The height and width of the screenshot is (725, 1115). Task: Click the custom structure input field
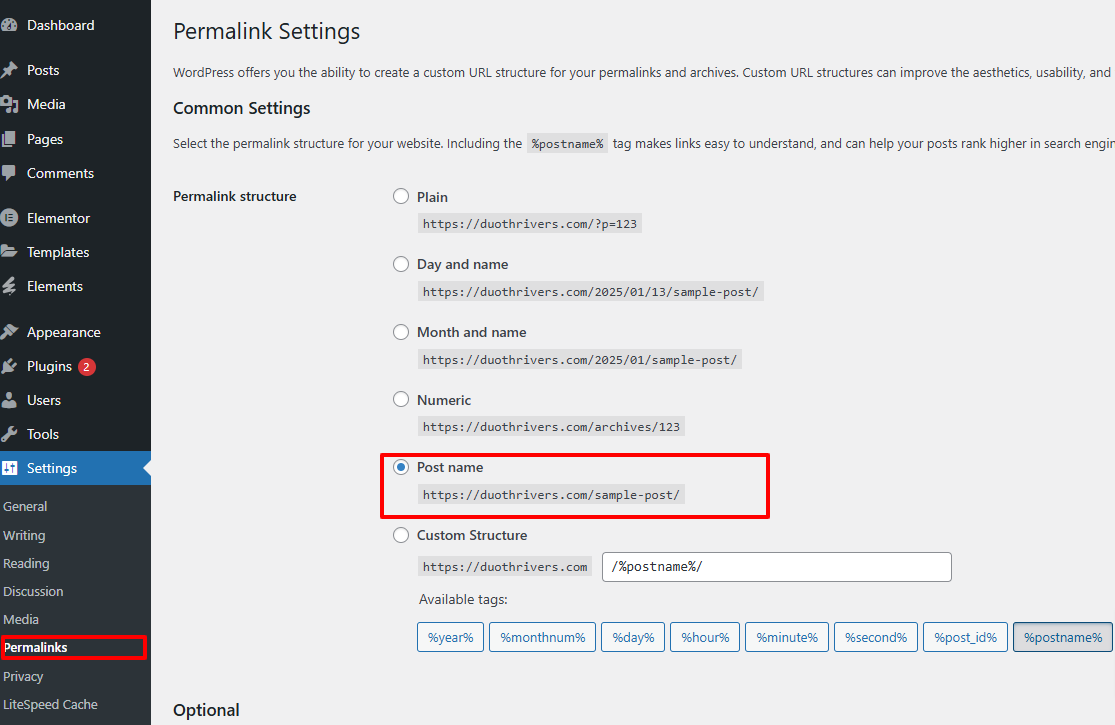tap(777, 567)
